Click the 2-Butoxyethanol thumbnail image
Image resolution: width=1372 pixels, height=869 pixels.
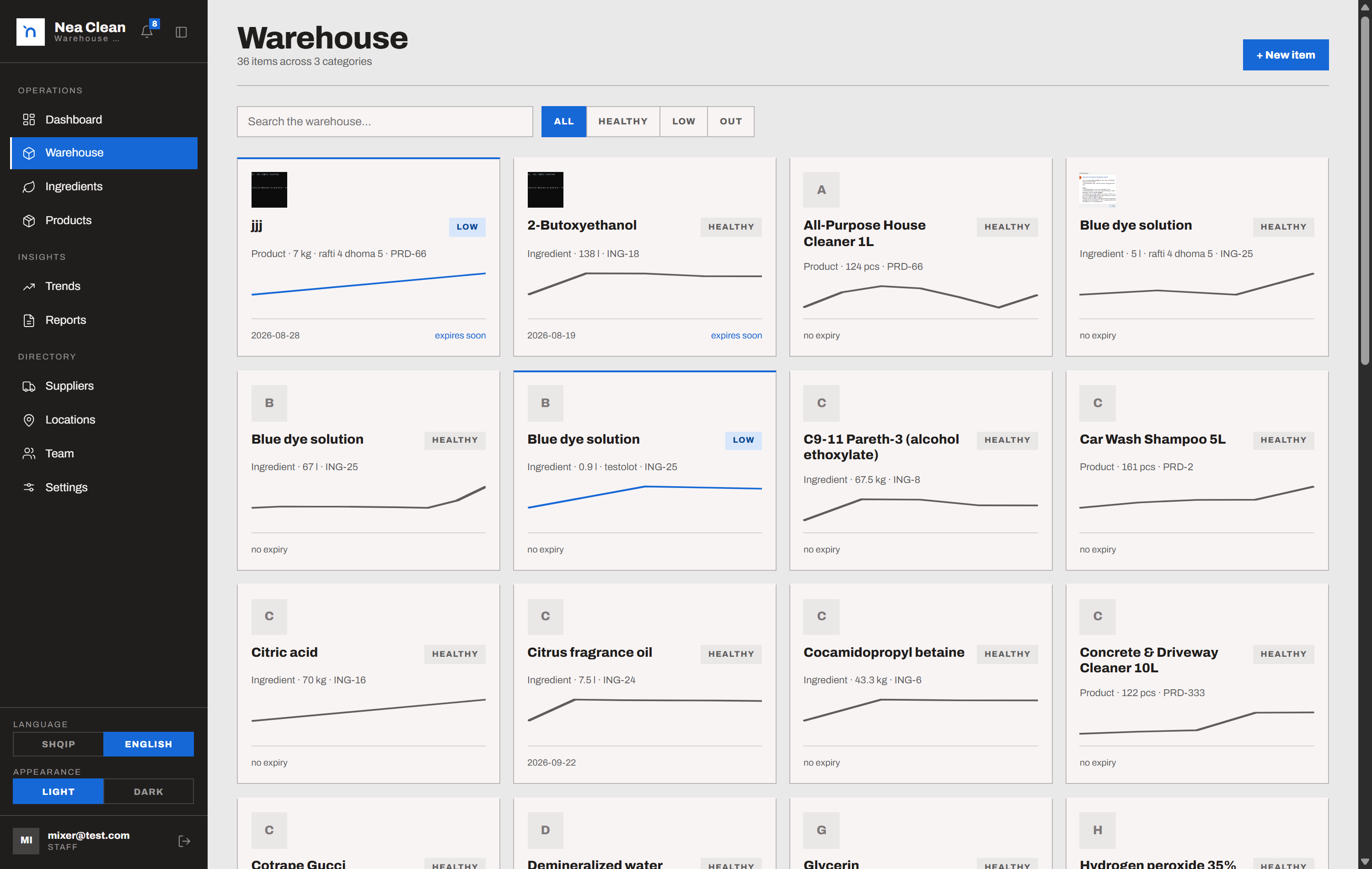coord(545,190)
